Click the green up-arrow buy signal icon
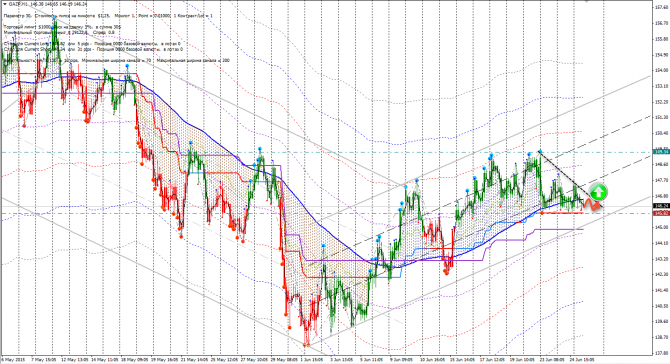 [x=598, y=192]
